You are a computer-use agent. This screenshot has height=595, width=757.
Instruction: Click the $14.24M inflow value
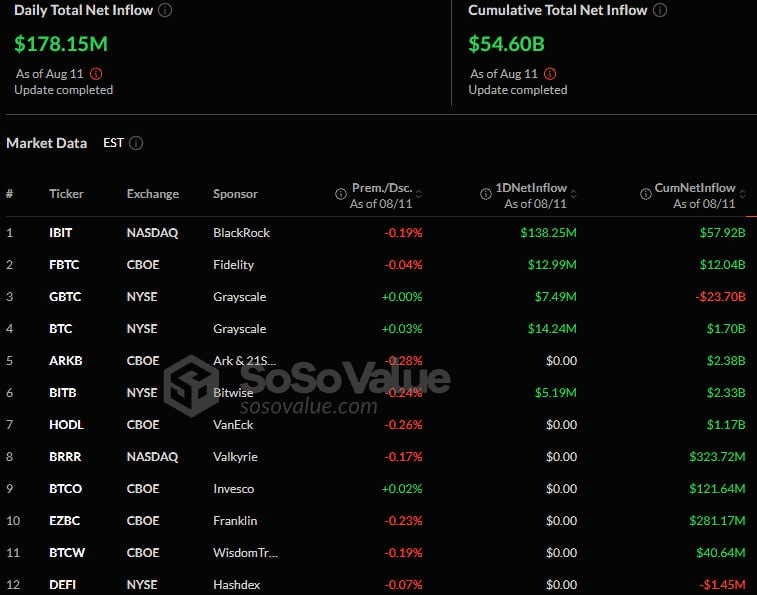(x=552, y=329)
